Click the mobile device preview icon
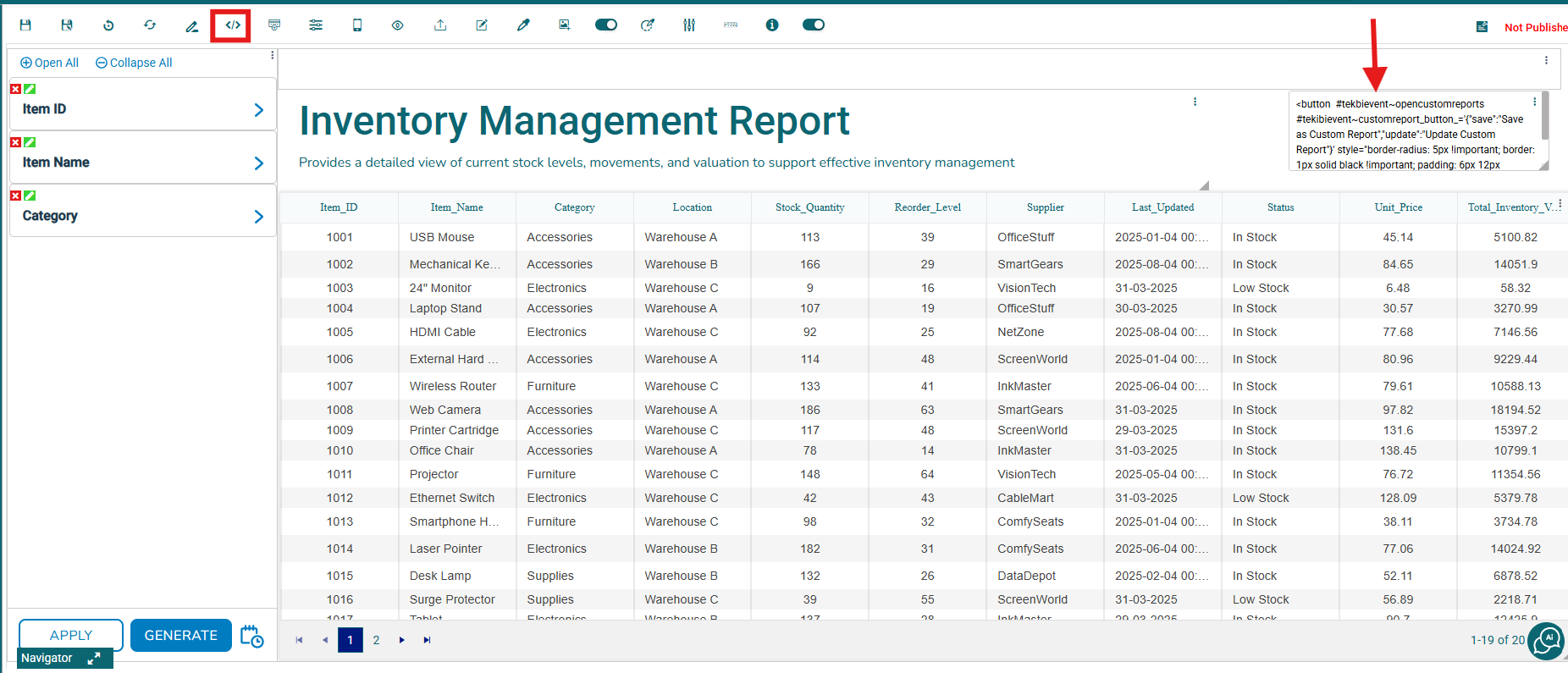 click(357, 25)
